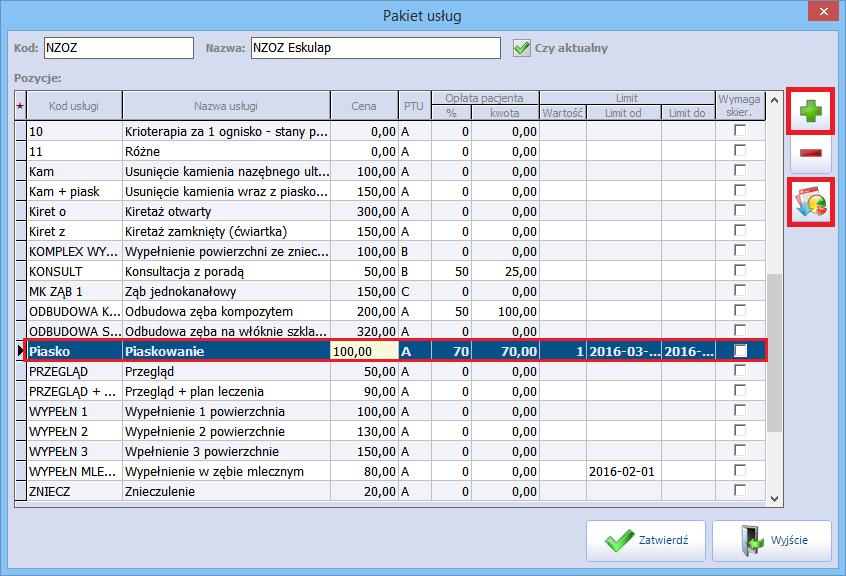This screenshot has height=576, width=846.
Task: Check Wymaga skier. for row 10 Krioterapia
Action: (x=740, y=131)
